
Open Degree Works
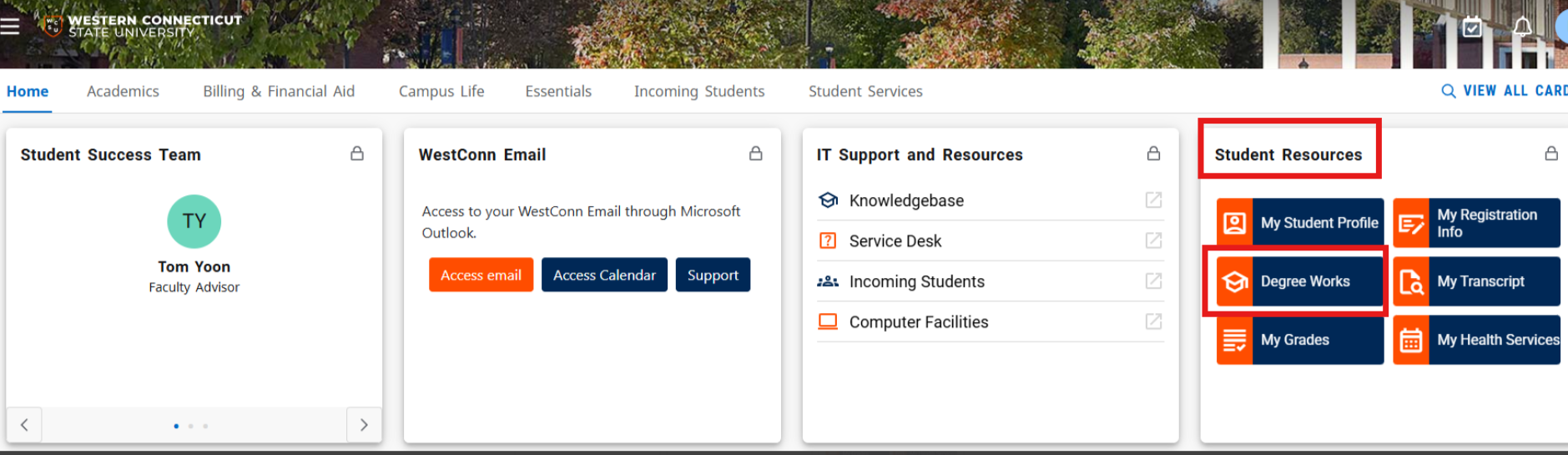pos(1298,281)
